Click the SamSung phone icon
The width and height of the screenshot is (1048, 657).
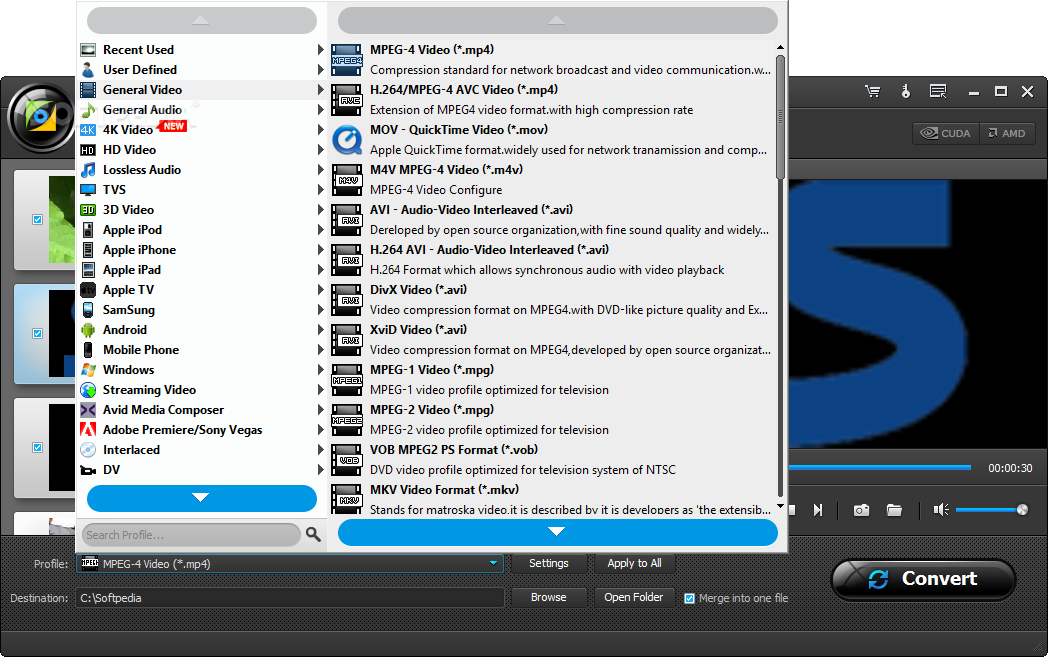click(88, 310)
